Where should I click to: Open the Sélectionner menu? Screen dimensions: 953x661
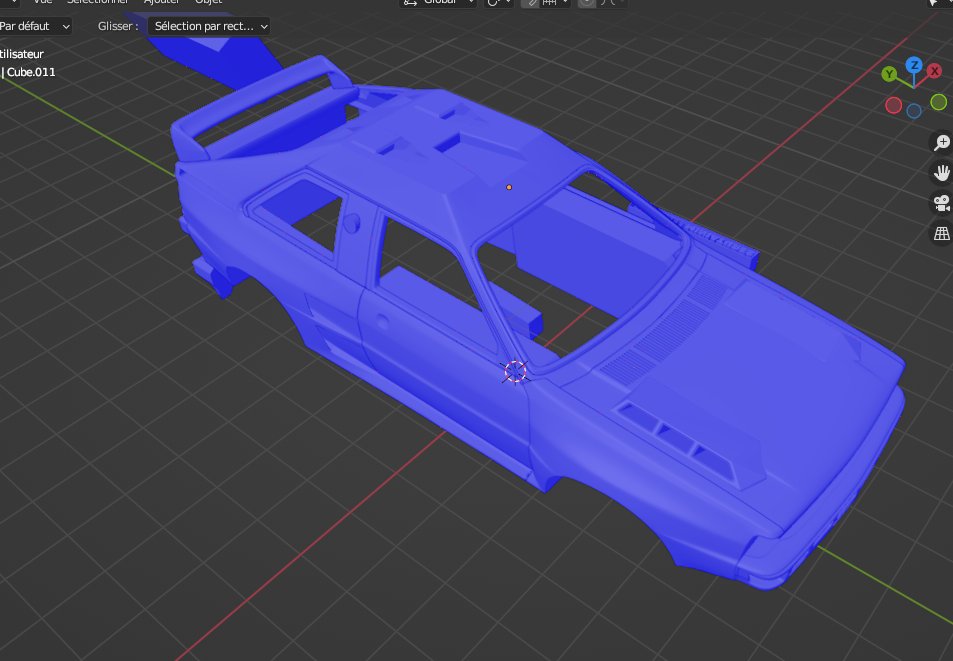click(x=99, y=3)
